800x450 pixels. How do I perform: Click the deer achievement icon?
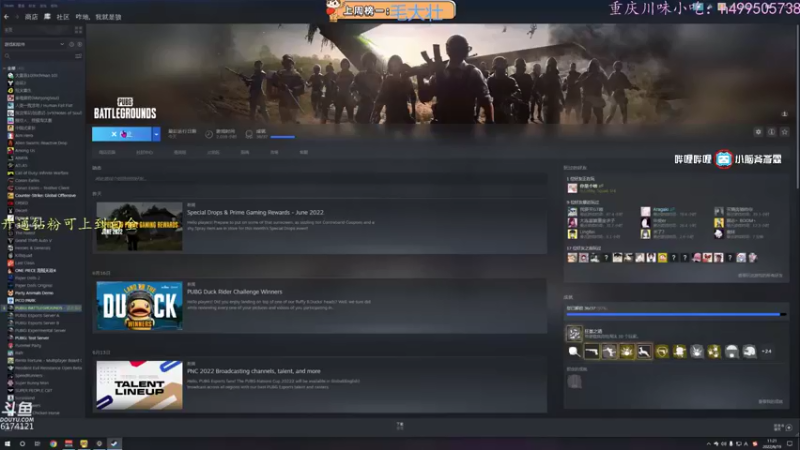click(644, 352)
